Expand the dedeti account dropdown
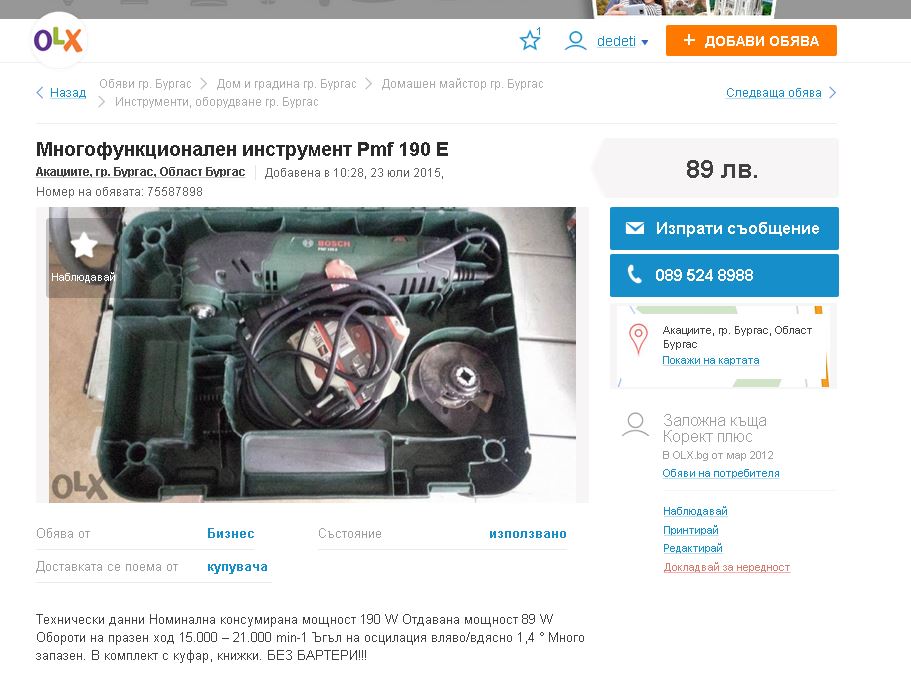 click(622, 41)
